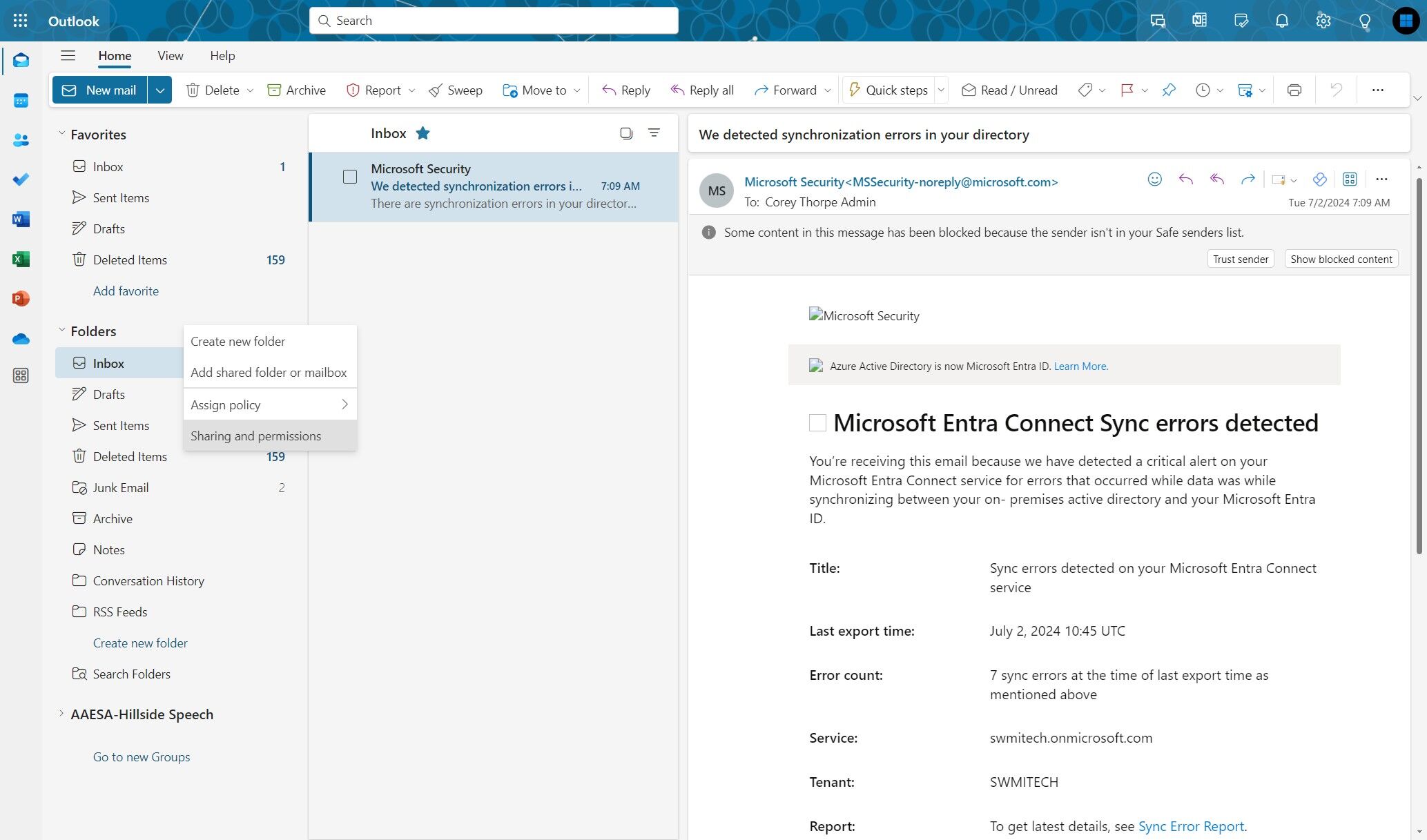Open the People contacts sidebar icon

click(21, 140)
